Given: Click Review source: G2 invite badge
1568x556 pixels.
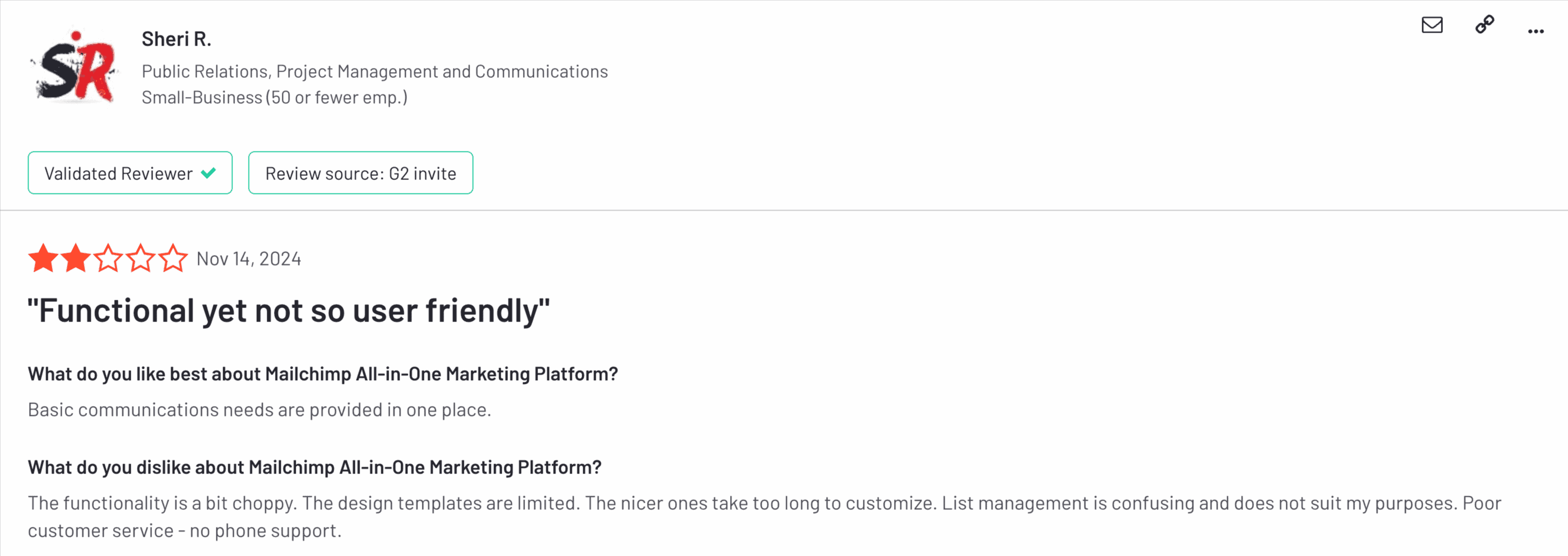Looking at the screenshot, I should tap(360, 173).
